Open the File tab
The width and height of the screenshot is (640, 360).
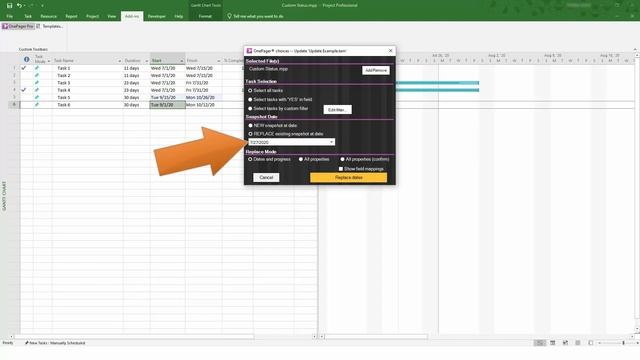coord(10,16)
